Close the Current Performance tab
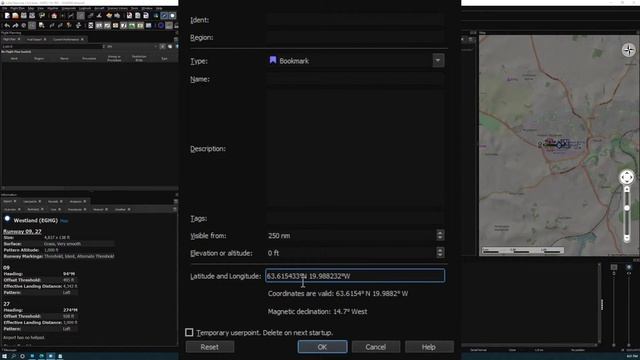The height and width of the screenshot is (360, 640). pyautogui.click(x=82, y=39)
